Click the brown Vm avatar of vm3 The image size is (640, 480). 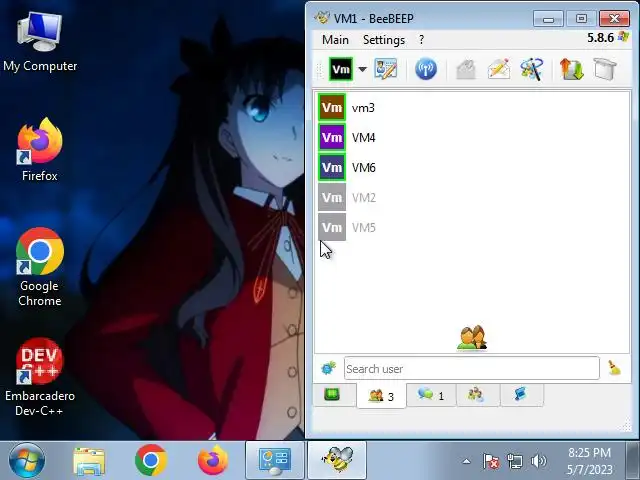coord(332,107)
